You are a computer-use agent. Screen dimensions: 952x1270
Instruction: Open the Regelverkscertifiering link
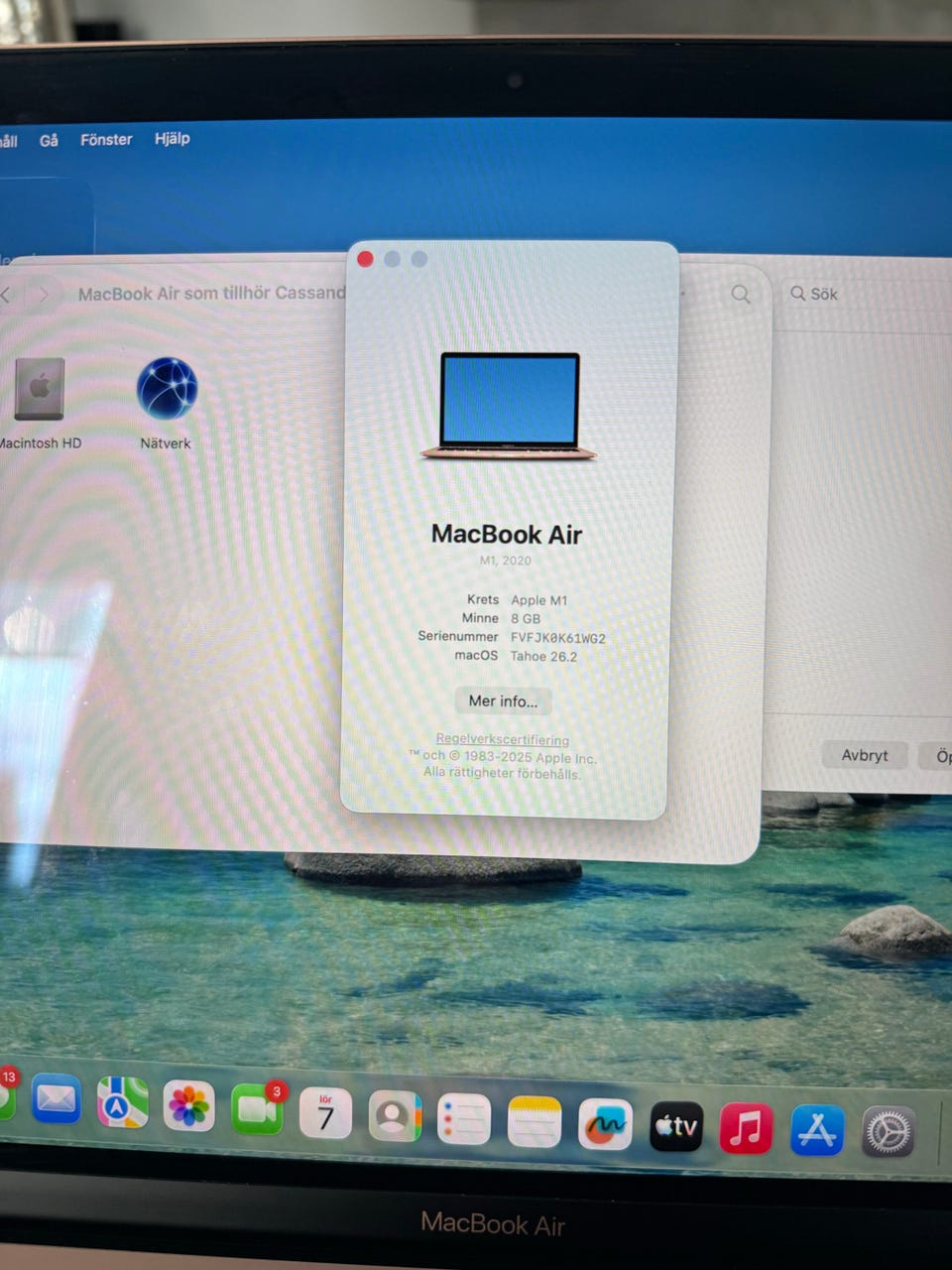(x=503, y=739)
